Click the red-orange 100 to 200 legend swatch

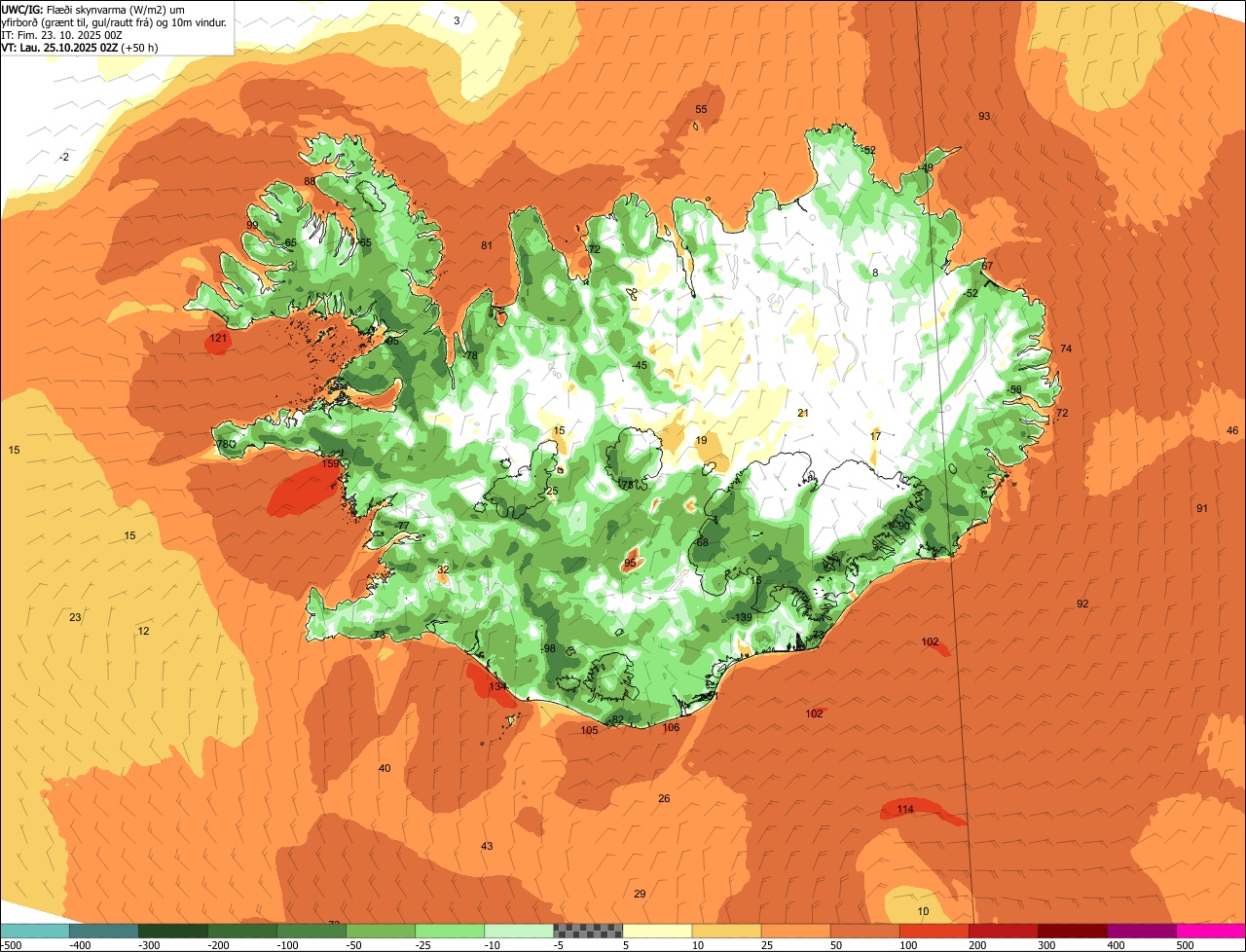click(x=934, y=930)
